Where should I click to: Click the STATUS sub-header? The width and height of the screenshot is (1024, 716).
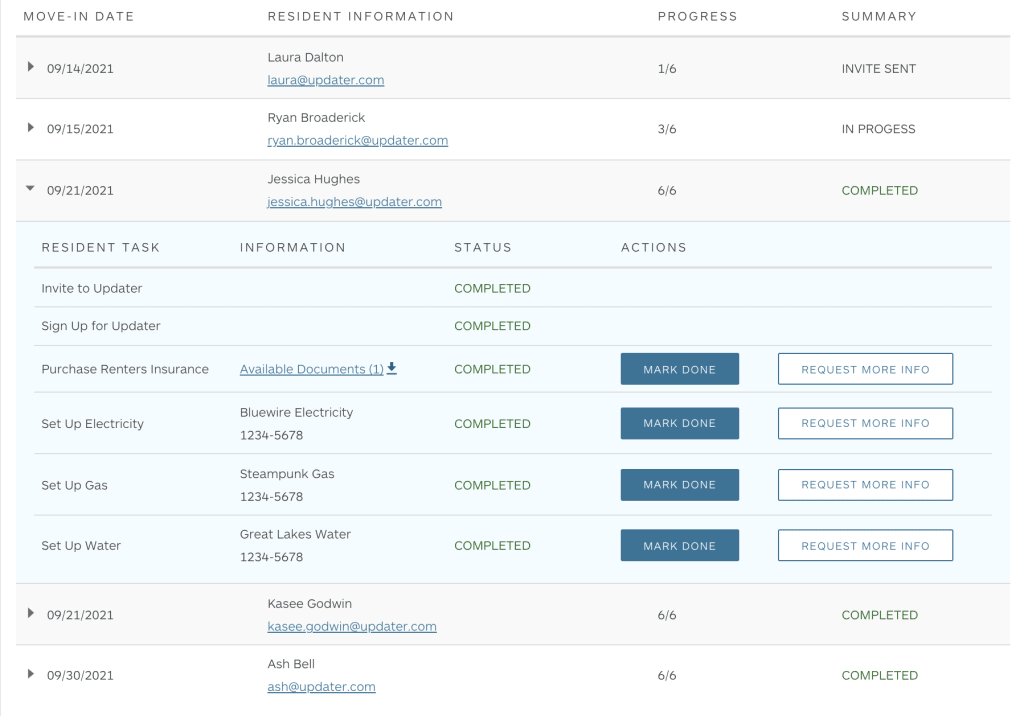[483, 248]
